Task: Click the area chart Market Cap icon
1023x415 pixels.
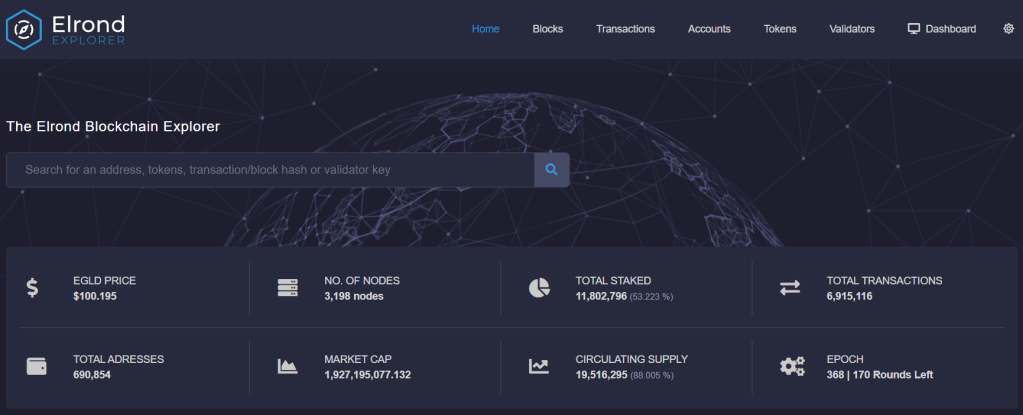Action: [x=288, y=366]
